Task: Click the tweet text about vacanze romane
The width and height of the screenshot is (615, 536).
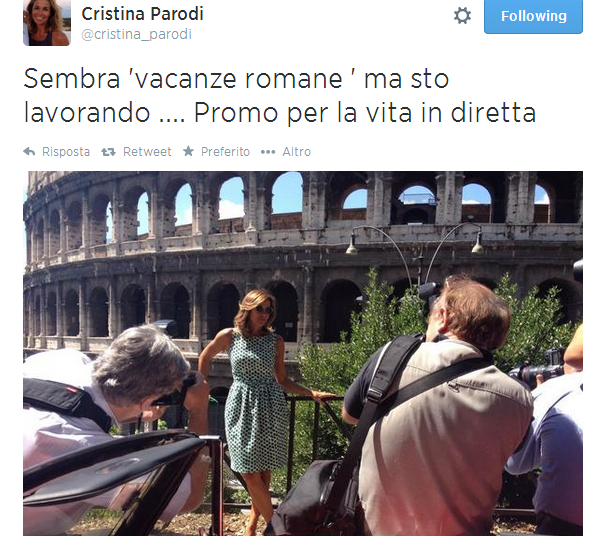Action: 280,96
